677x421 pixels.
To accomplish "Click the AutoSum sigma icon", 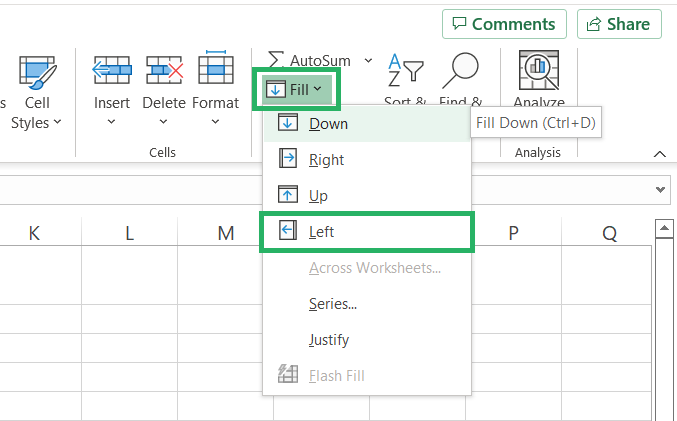I will [x=275, y=61].
